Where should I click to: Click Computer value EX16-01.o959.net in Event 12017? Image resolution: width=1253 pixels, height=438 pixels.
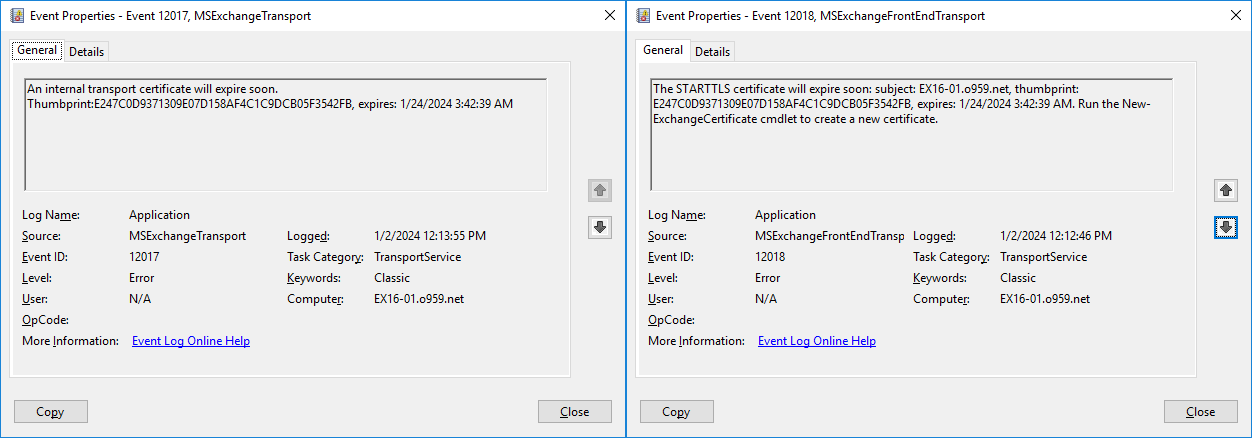tap(419, 299)
